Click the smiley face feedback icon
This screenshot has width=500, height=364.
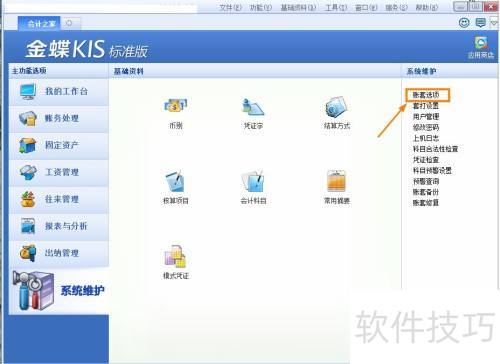click(x=464, y=23)
